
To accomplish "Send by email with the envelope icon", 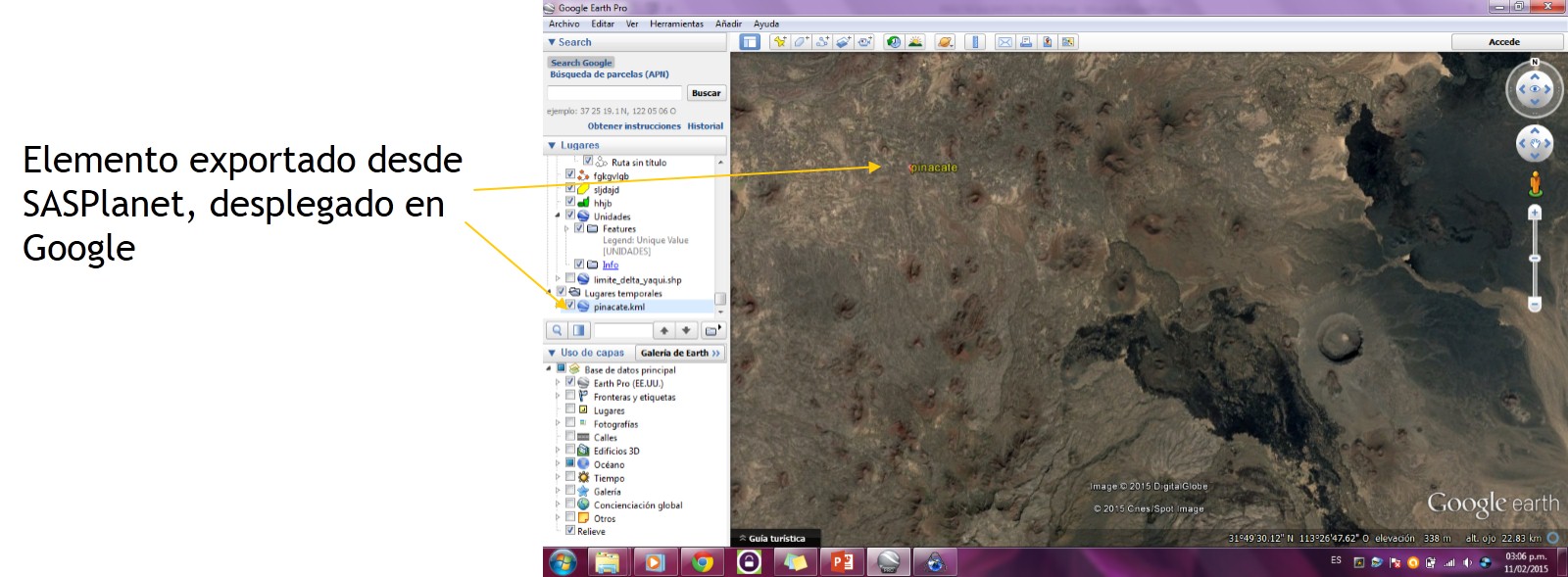I will (1004, 42).
